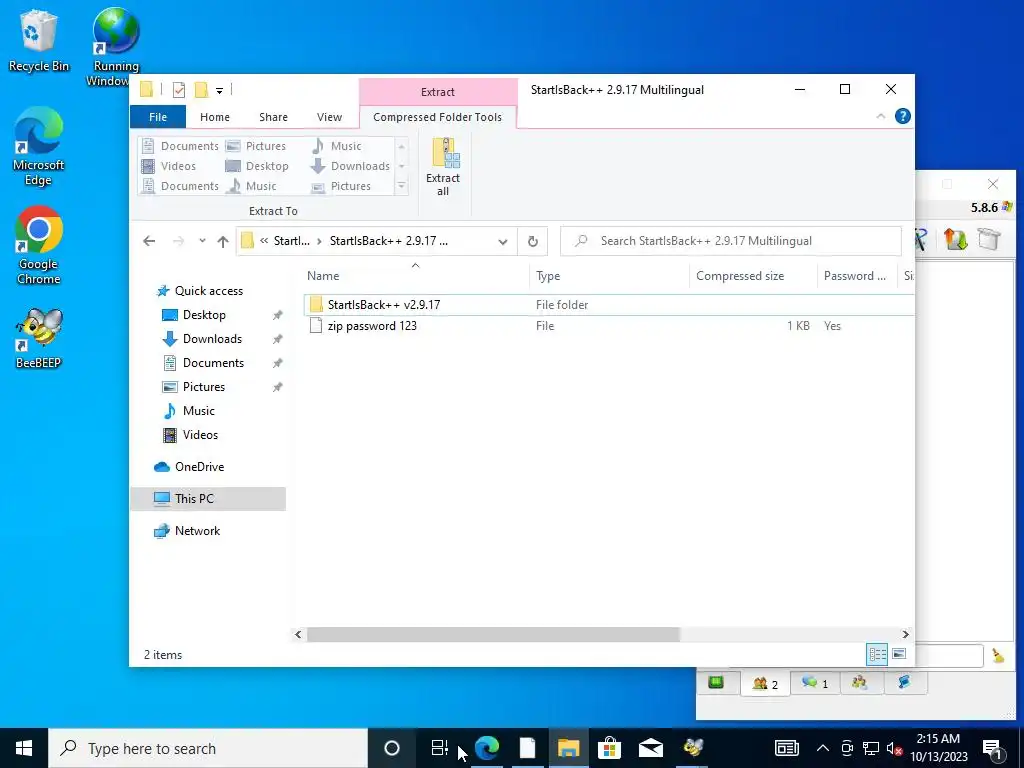
Task: Switch to the View ribbon tab
Action: point(329,117)
